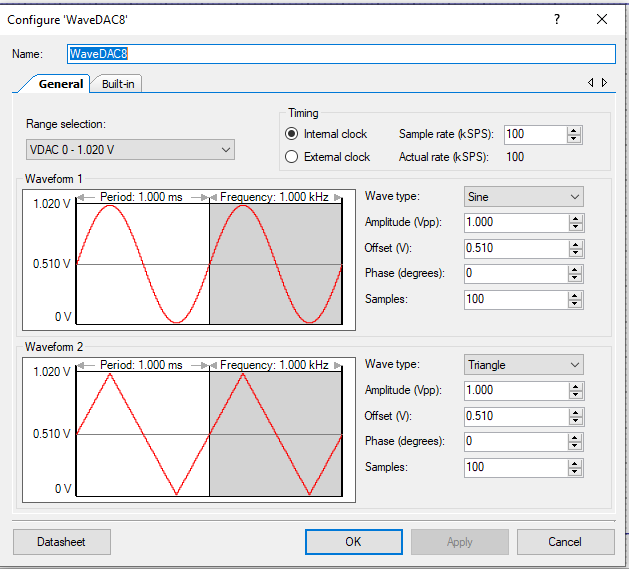This screenshot has height=569, width=629.
Task: Click the tab scroll right arrow
Action: tap(604, 83)
